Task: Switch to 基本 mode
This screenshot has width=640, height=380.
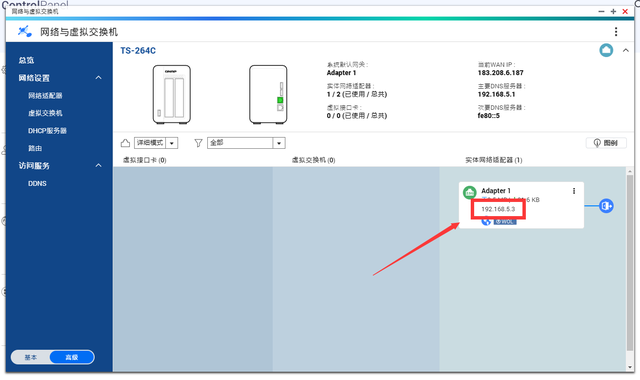Action: pyautogui.click(x=31, y=357)
